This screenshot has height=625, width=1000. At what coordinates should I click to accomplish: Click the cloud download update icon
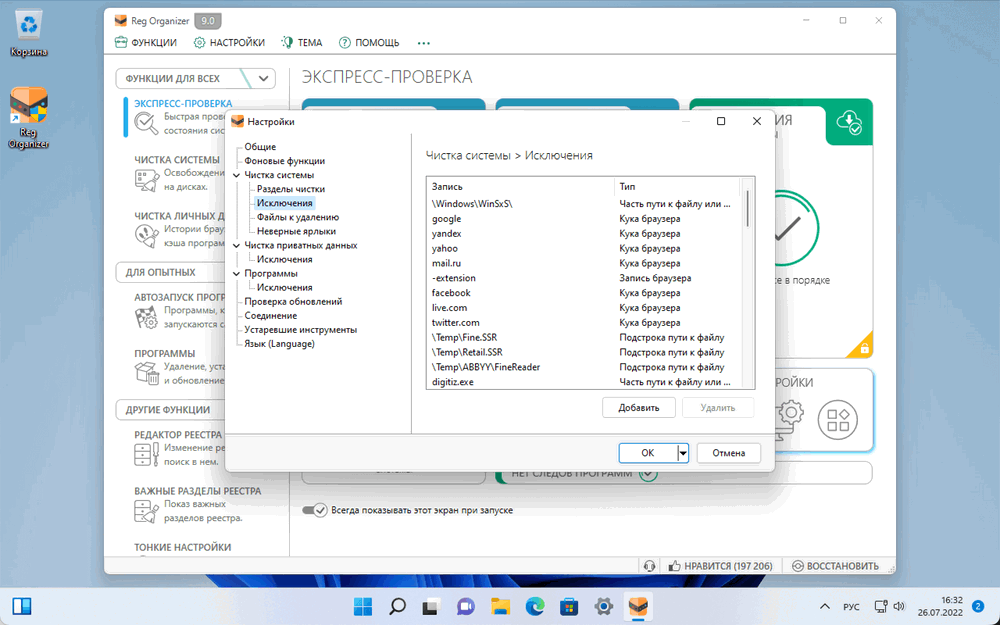click(x=849, y=121)
